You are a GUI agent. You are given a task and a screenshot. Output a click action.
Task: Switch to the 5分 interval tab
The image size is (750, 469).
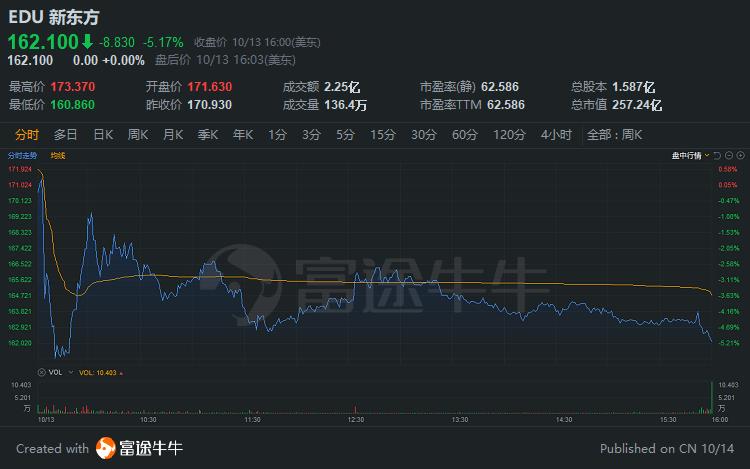tap(345, 135)
